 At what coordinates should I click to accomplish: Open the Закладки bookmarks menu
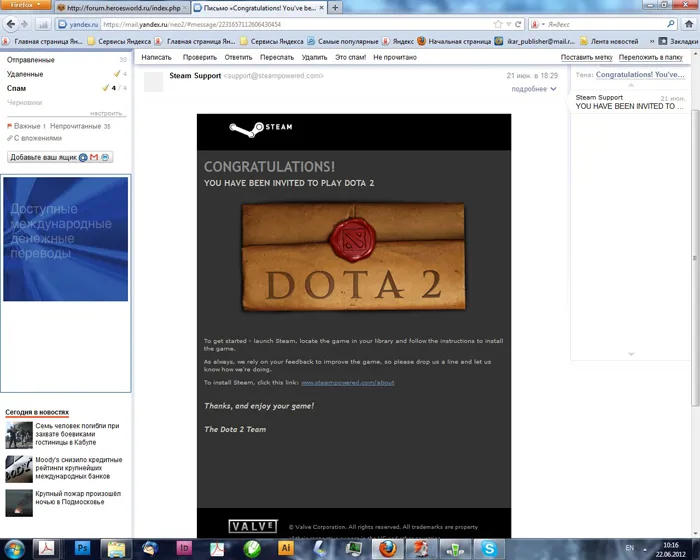coord(679,41)
